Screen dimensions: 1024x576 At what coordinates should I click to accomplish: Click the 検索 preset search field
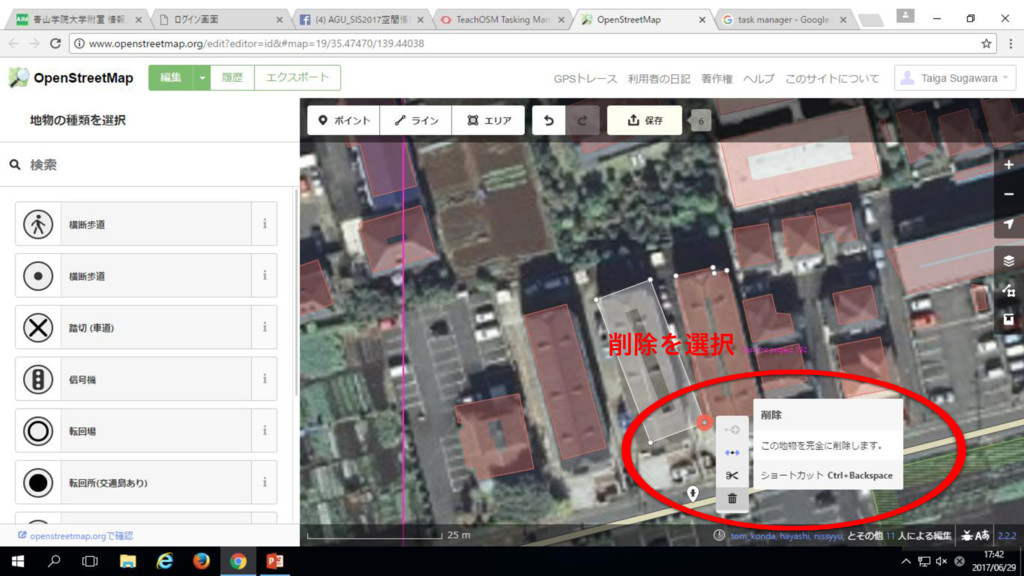[x=150, y=165]
